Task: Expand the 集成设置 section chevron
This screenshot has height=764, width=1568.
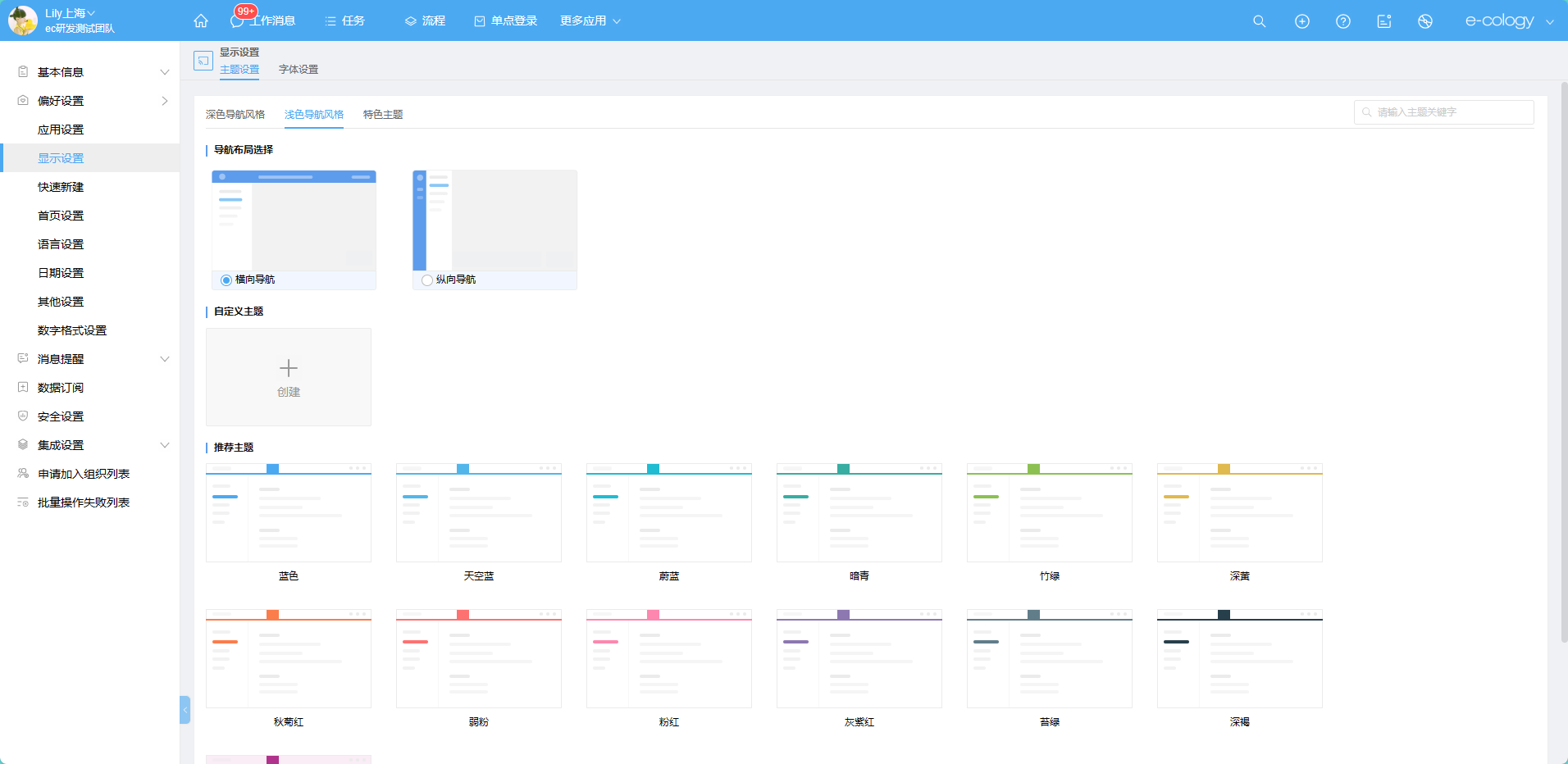Action: click(165, 445)
